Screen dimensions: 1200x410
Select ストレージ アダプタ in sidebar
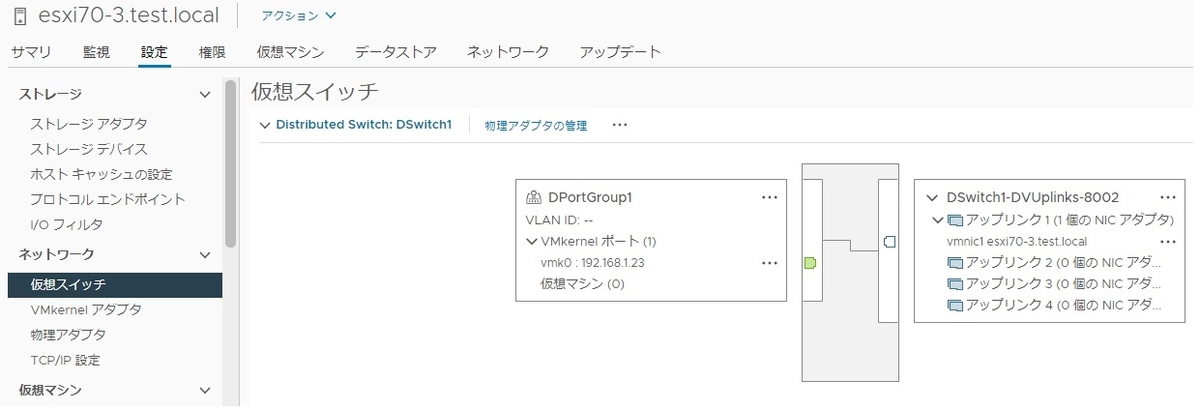89,124
